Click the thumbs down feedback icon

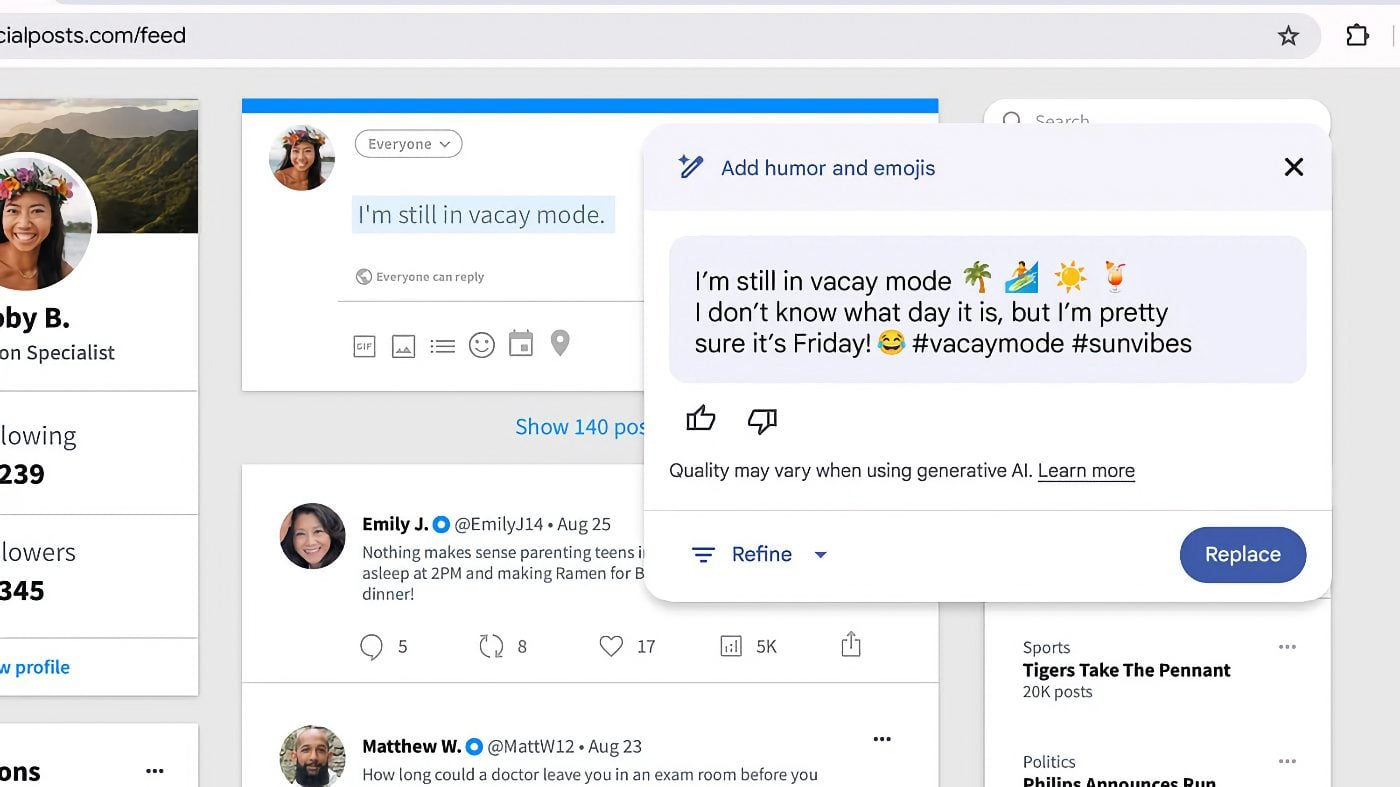[762, 421]
